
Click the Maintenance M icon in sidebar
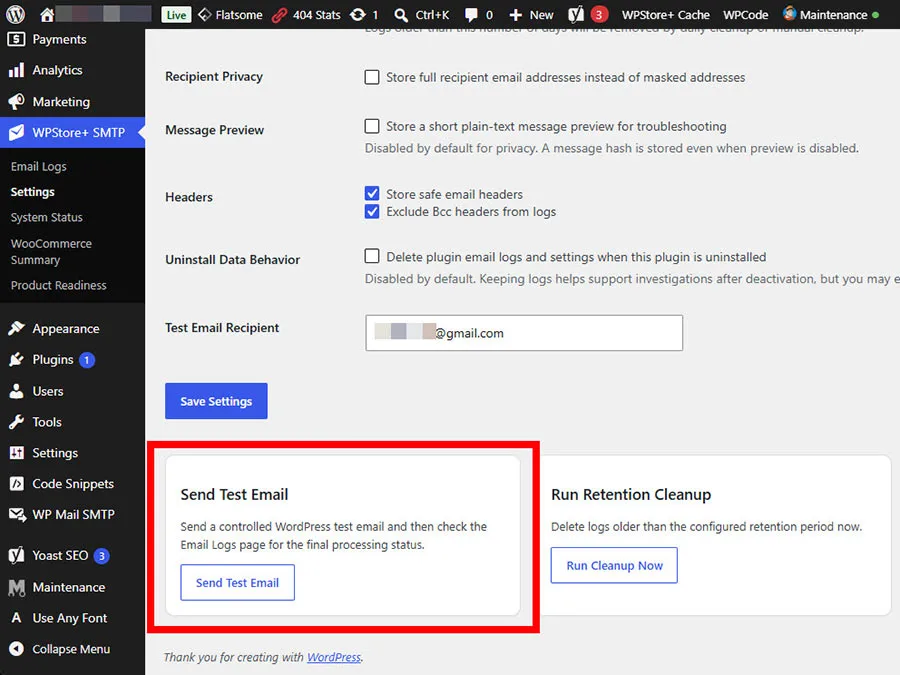(x=17, y=587)
